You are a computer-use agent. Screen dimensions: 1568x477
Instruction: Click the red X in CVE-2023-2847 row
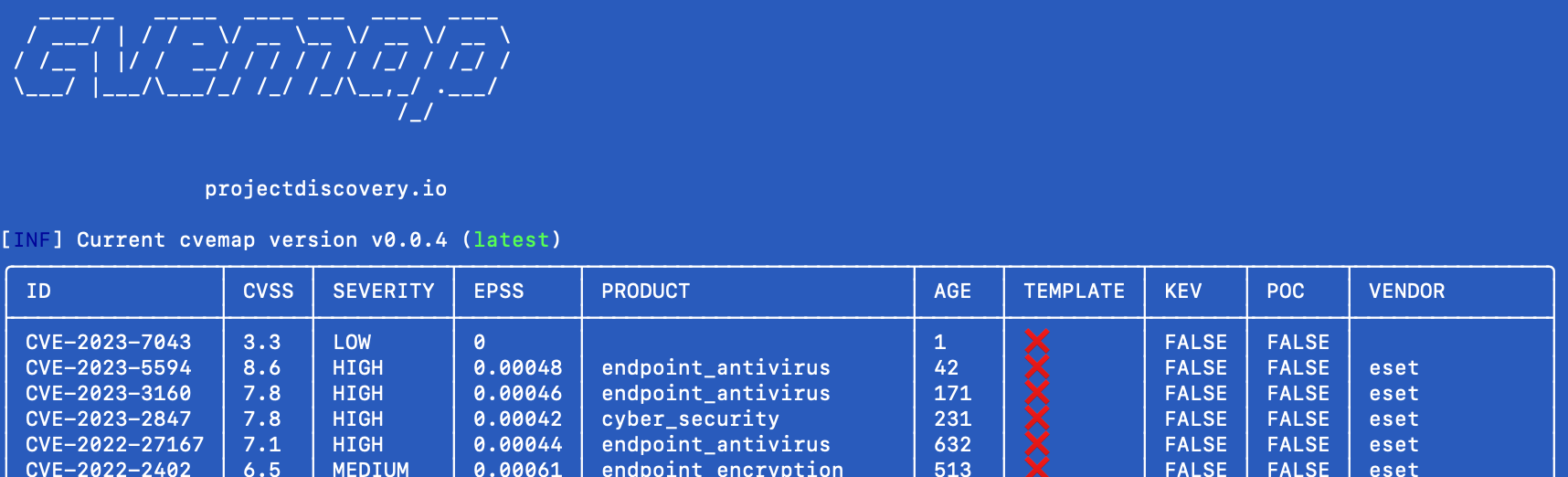(1036, 419)
